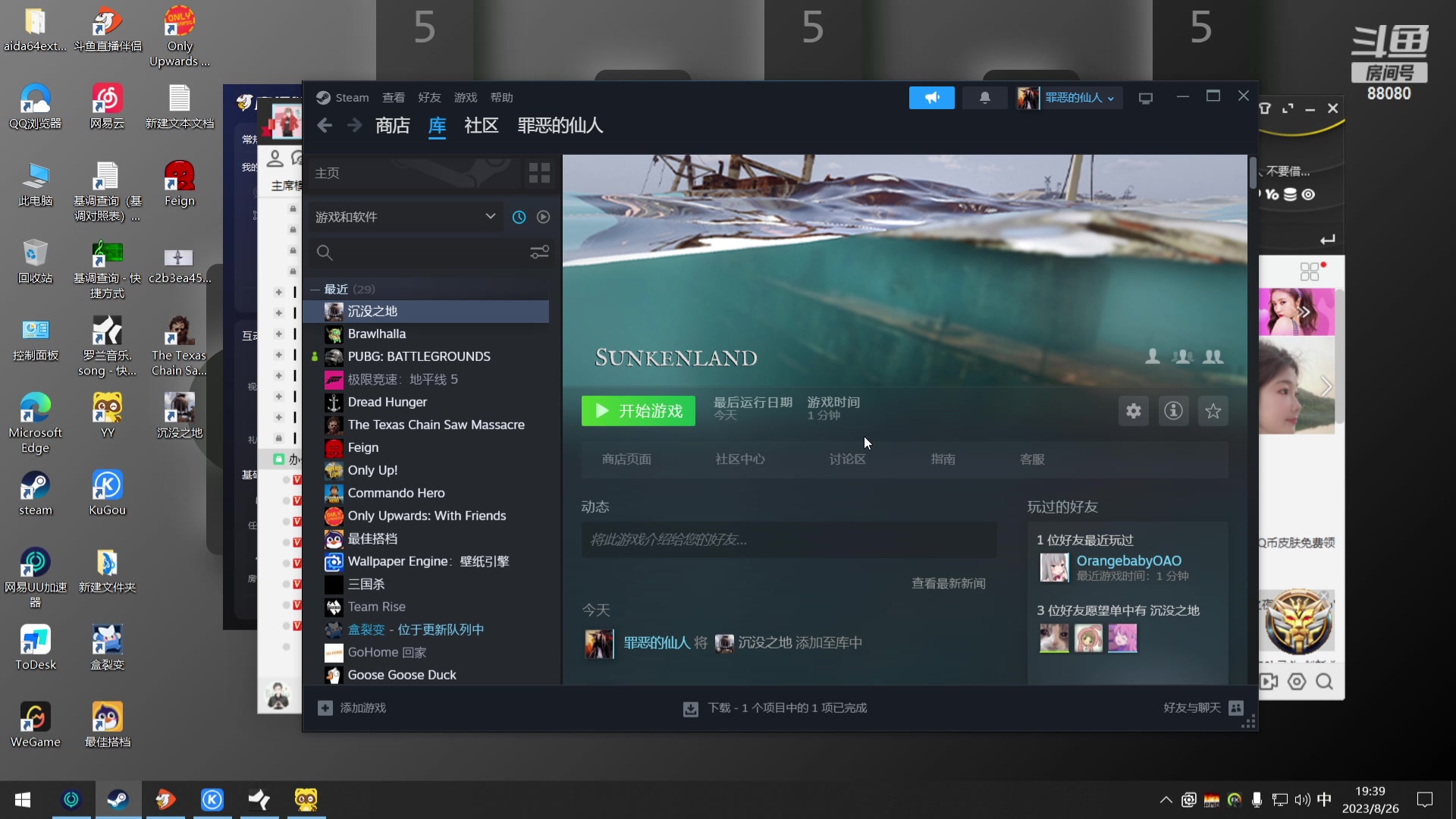Open the 社区中心 link

740,460
